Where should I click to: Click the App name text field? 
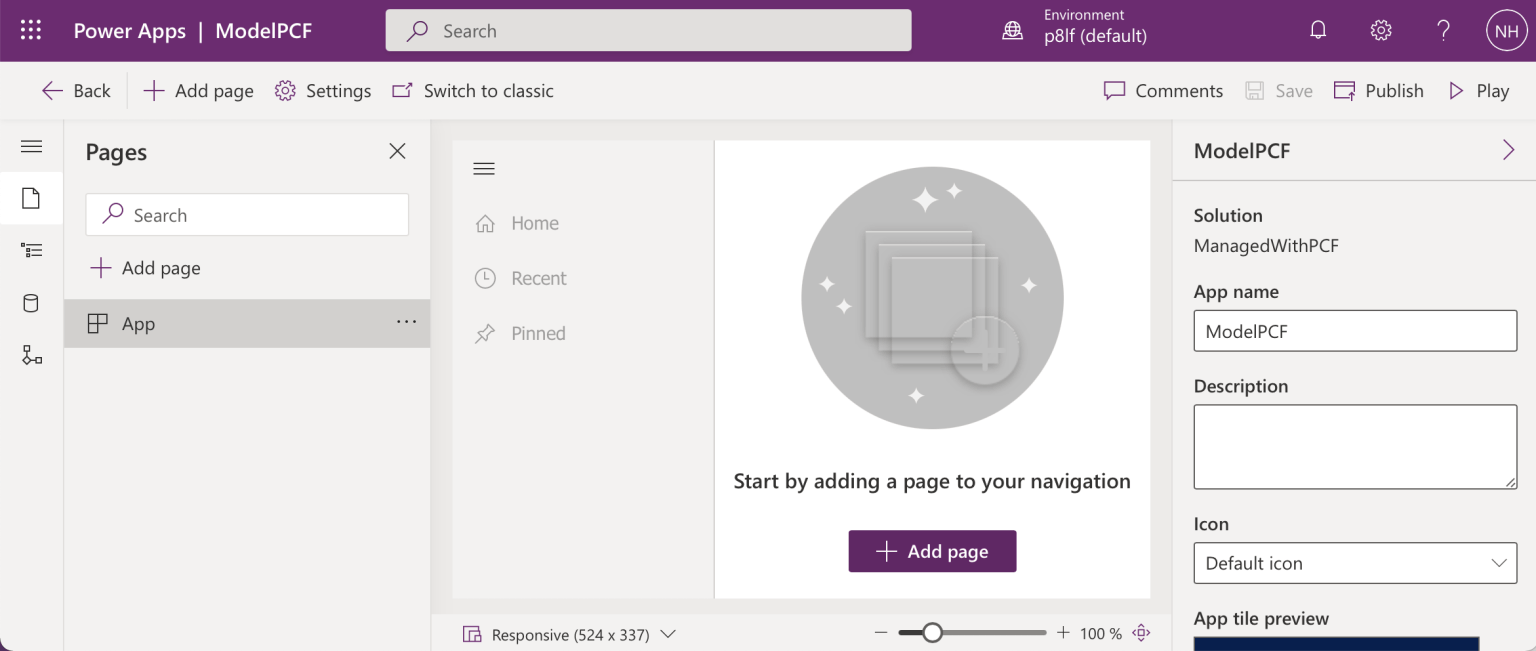pos(1355,331)
